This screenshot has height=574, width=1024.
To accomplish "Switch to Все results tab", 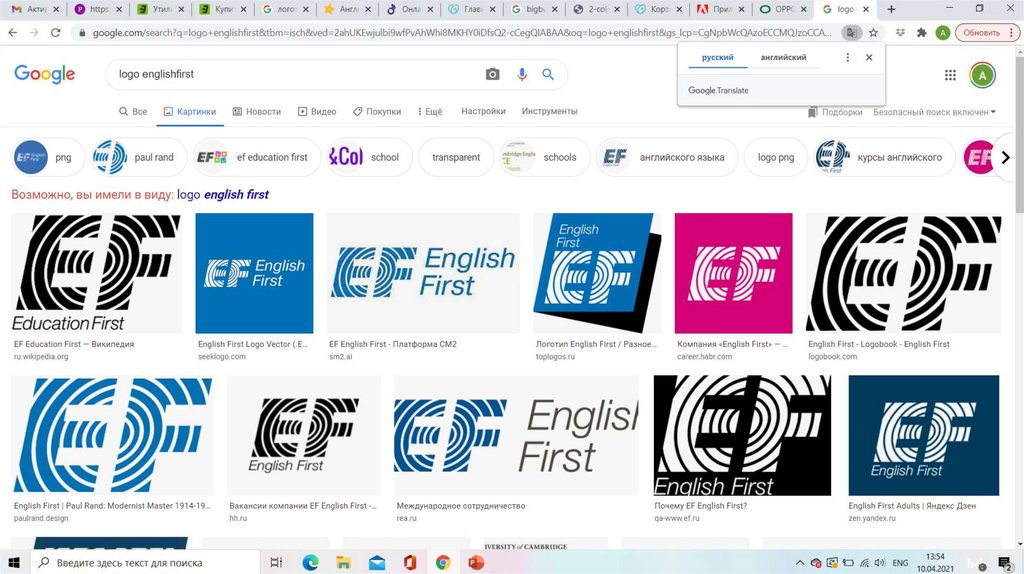I will (x=133, y=112).
